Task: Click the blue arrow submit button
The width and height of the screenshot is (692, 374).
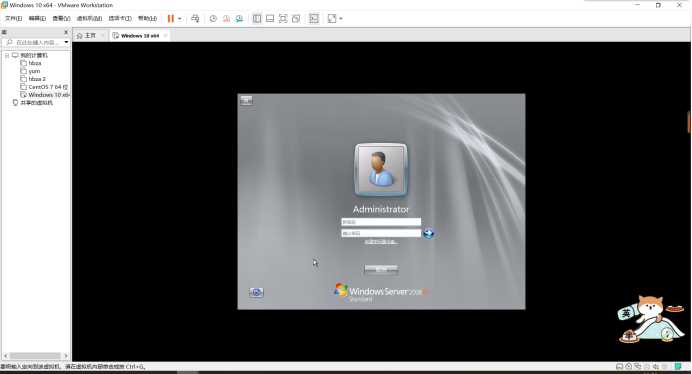Action: [429, 233]
